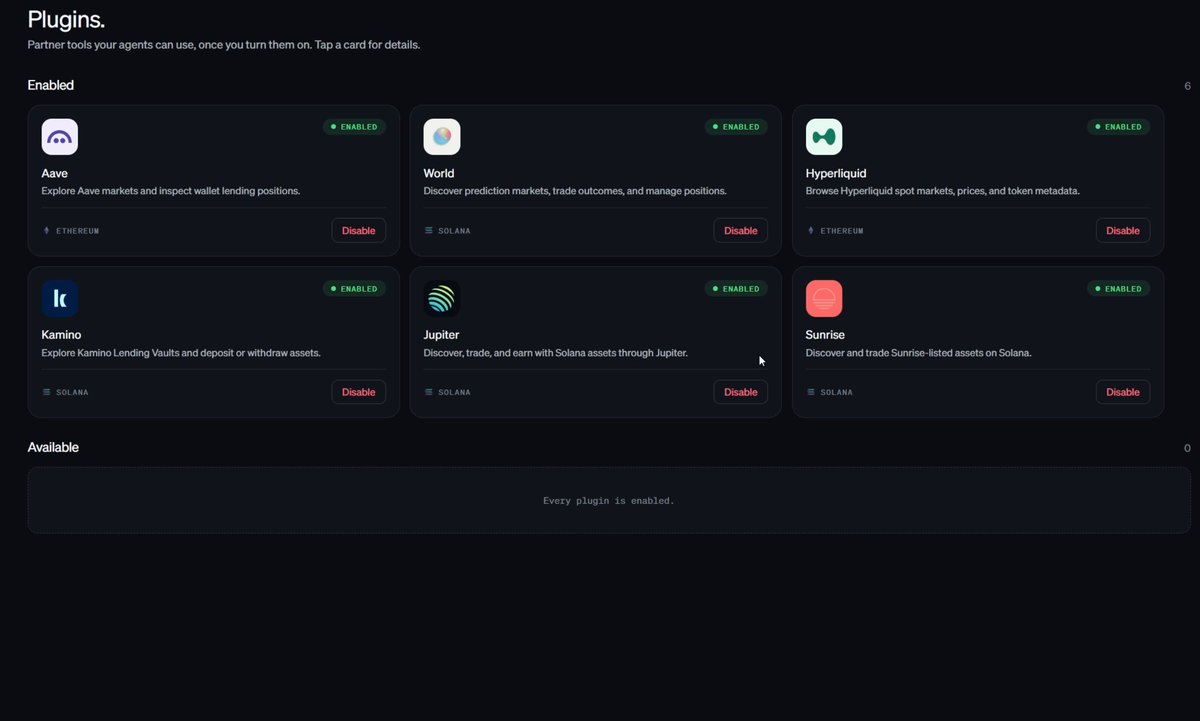Click 'Explore Aave markets' description text
The height and width of the screenshot is (721, 1200).
pos(171,191)
